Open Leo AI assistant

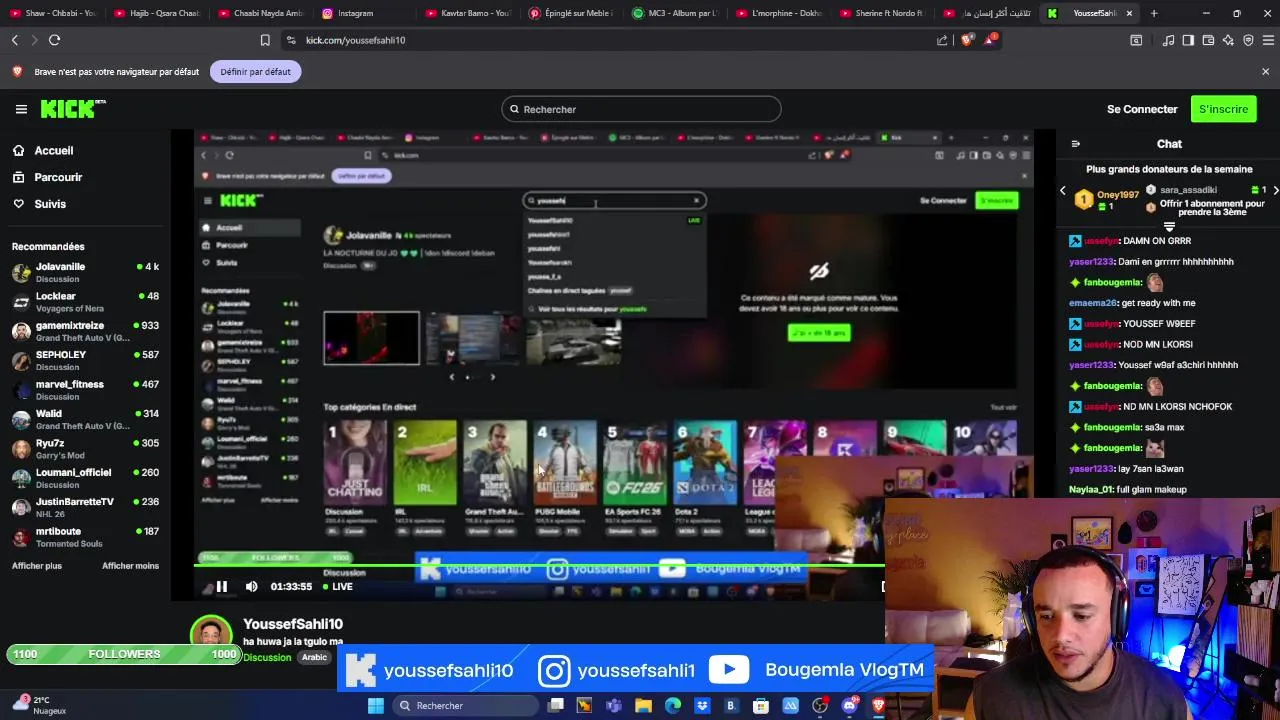(1228, 40)
